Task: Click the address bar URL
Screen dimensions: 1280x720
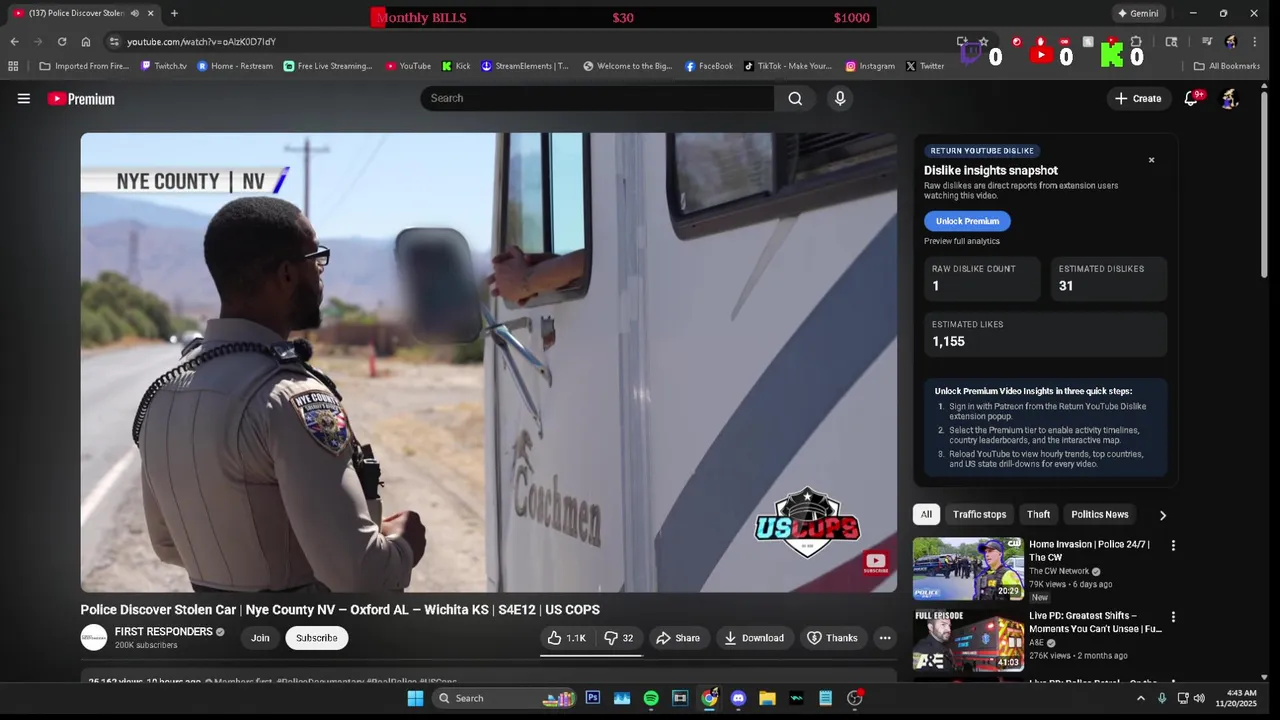Action: pos(201,42)
